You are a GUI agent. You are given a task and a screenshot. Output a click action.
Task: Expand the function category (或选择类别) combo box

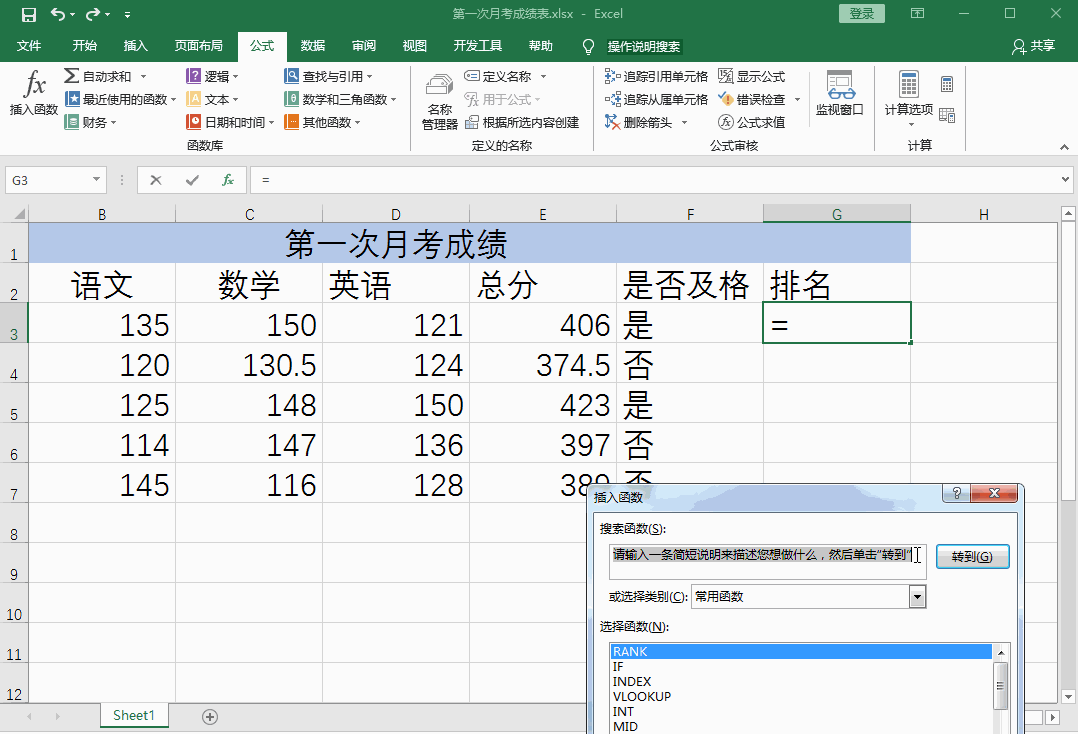coord(917,597)
